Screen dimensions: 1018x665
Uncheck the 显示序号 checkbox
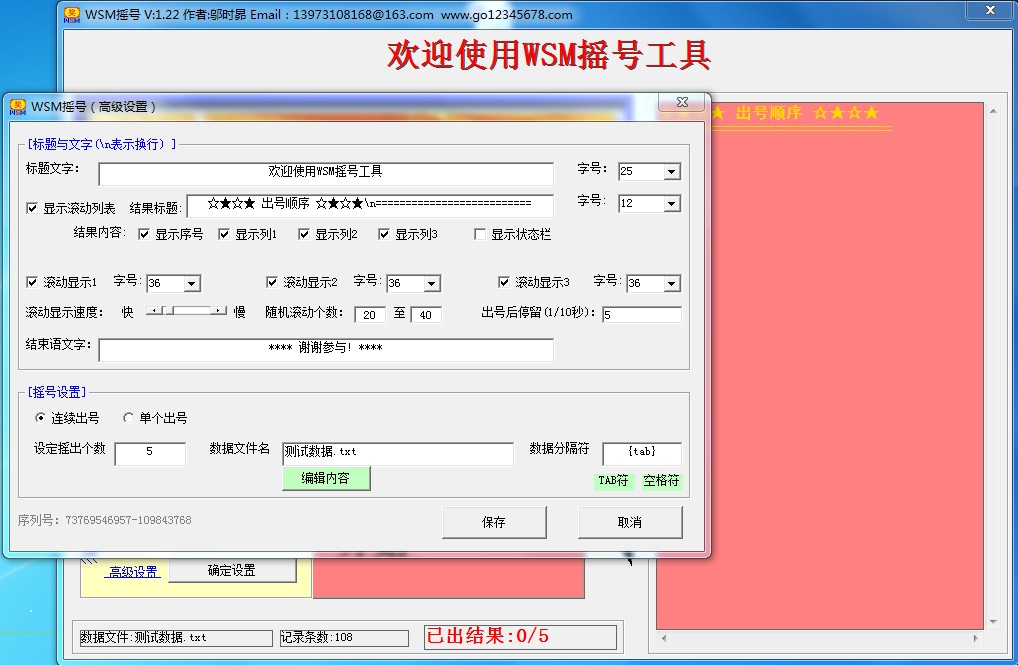click(144, 235)
